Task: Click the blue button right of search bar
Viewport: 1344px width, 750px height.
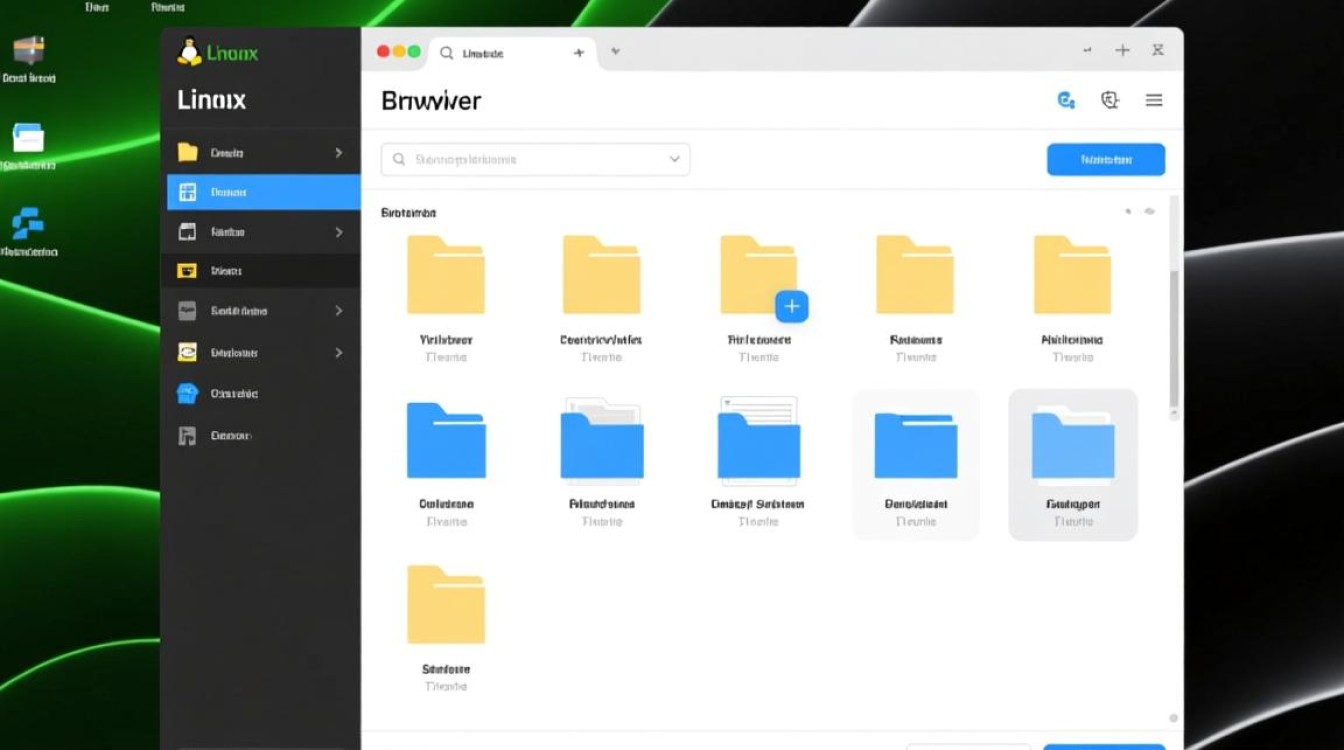Action: coord(1105,159)
